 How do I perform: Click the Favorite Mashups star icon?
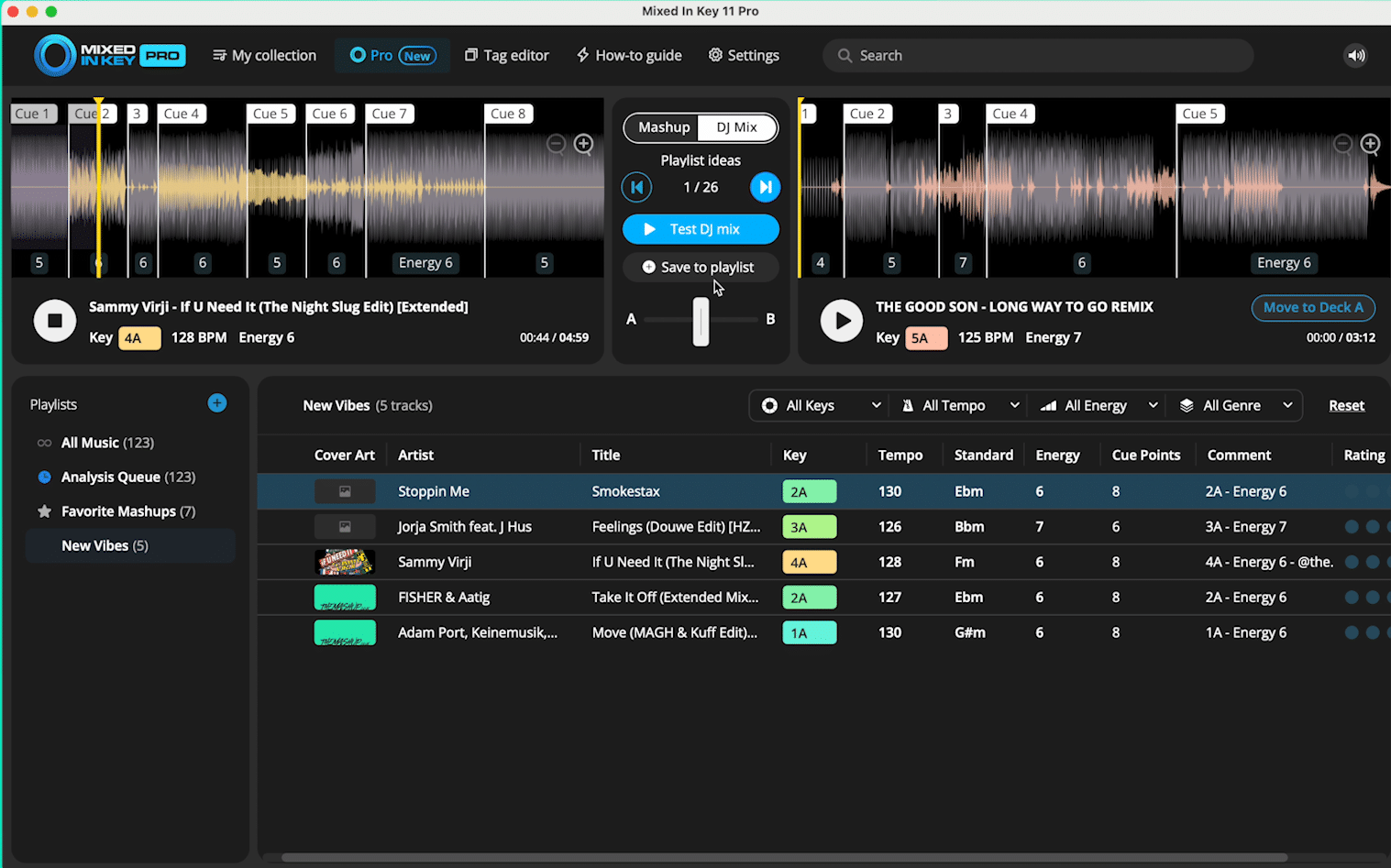pos(44,511)
